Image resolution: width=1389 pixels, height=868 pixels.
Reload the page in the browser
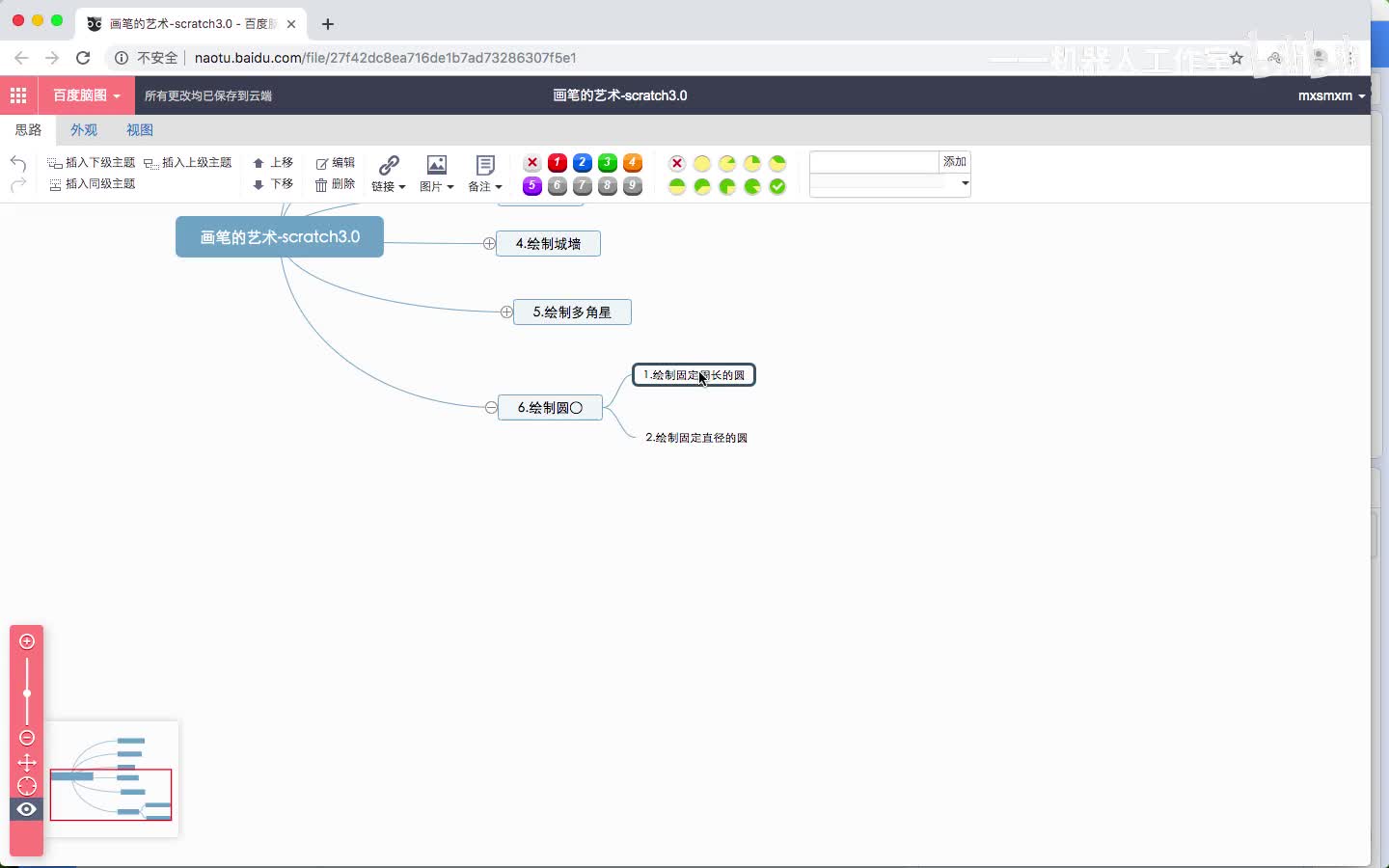pos(83,58)
